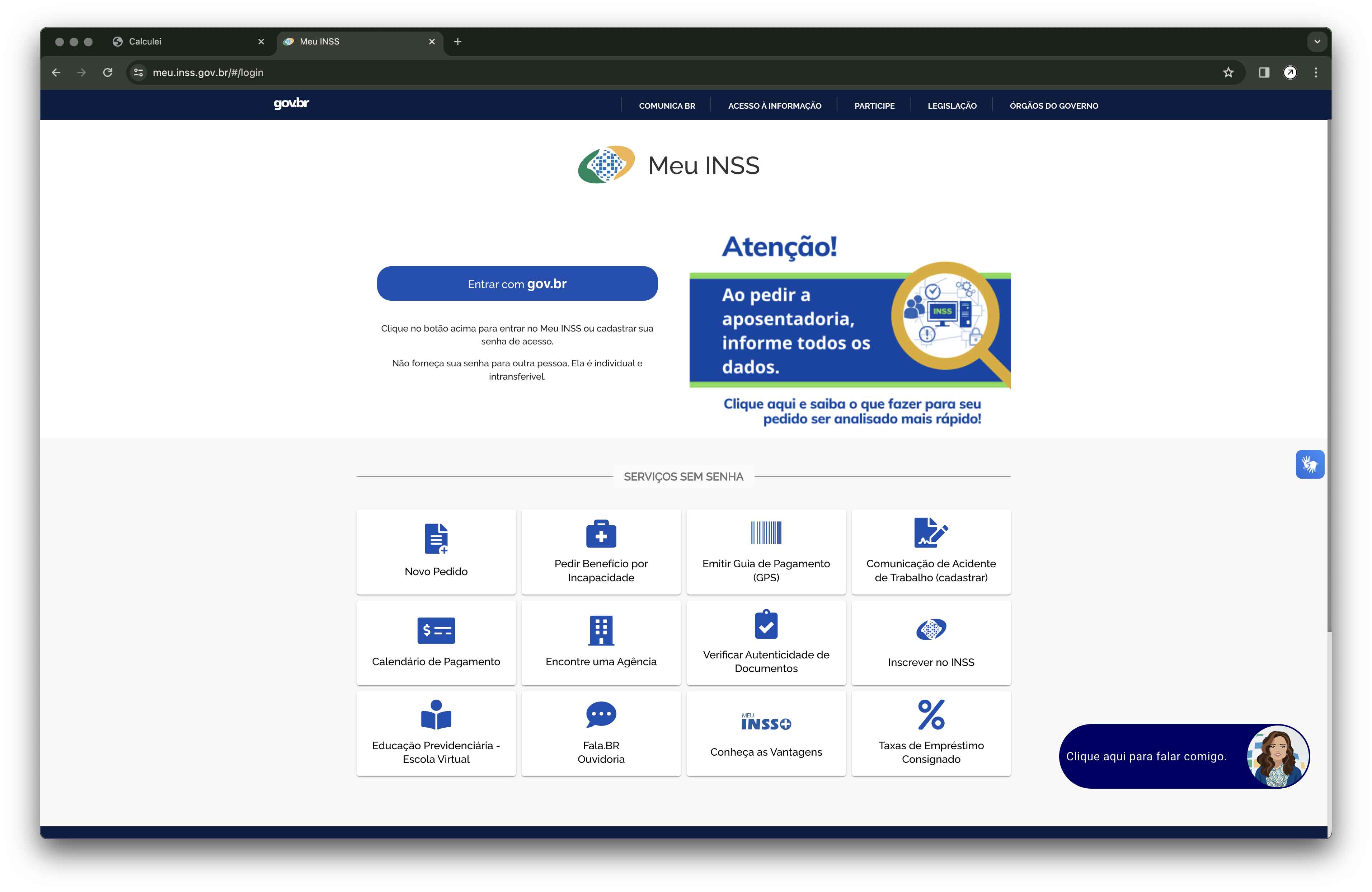Viewport: 1372px width, 892px height.
Task: Click 'Clique aqui e saiba o que fazer' link text
Action: click(x=852, y=412)
